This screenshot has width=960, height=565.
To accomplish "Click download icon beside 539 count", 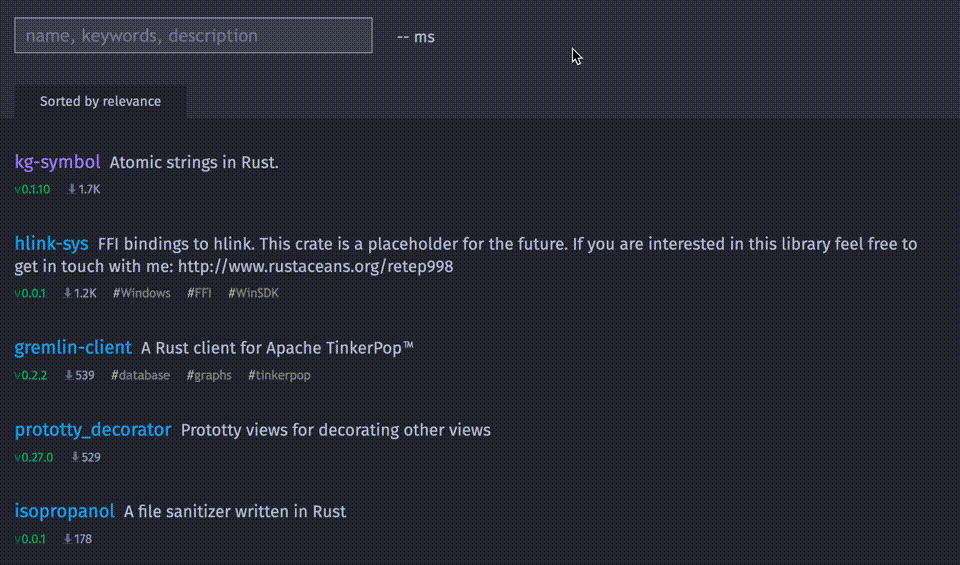I will [x=69, y=375].
